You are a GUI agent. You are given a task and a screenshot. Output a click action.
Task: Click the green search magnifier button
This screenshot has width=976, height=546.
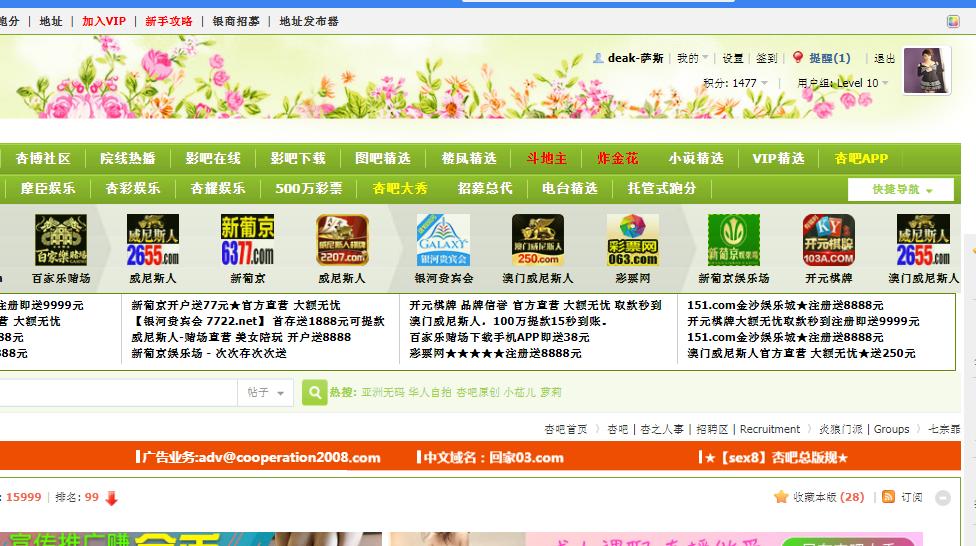315,392
